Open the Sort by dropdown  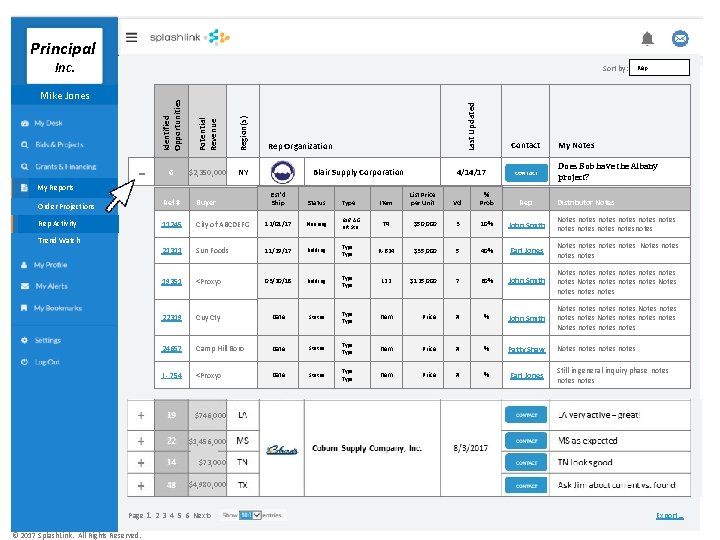click(x=659, y=68)
